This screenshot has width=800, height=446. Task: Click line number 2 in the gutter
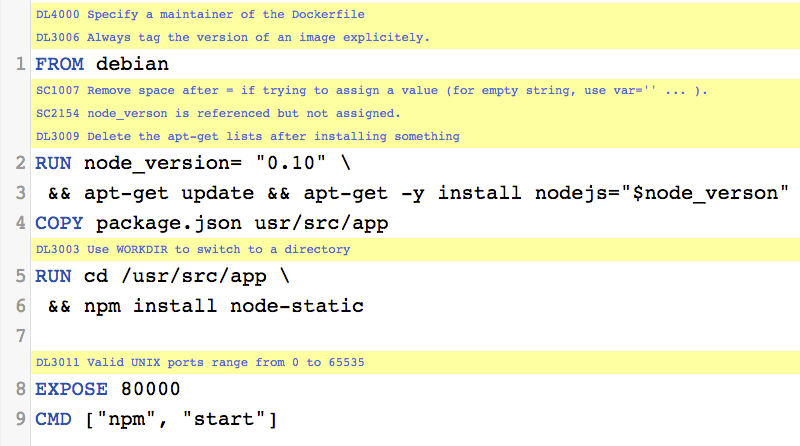pyautogui.click(x=21, y=163)
